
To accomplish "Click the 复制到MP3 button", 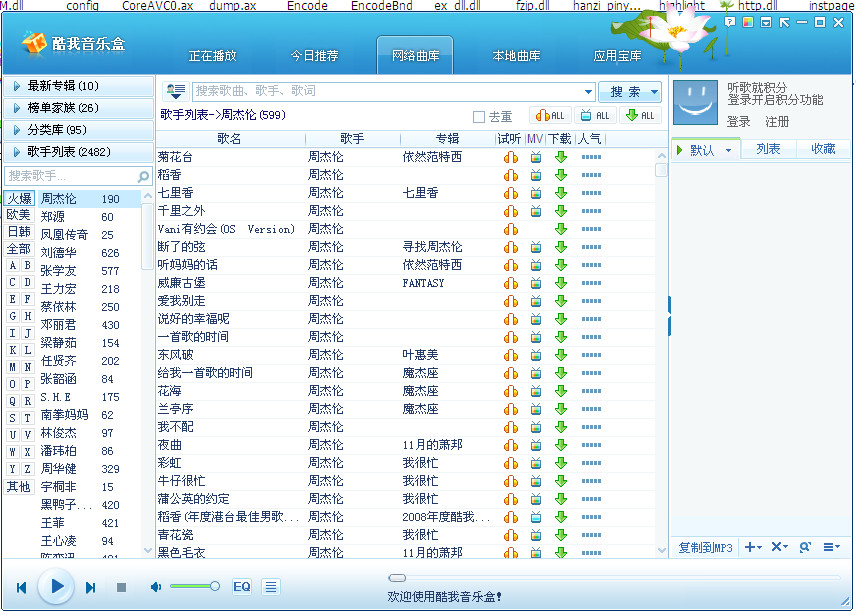I will [705, 548].
